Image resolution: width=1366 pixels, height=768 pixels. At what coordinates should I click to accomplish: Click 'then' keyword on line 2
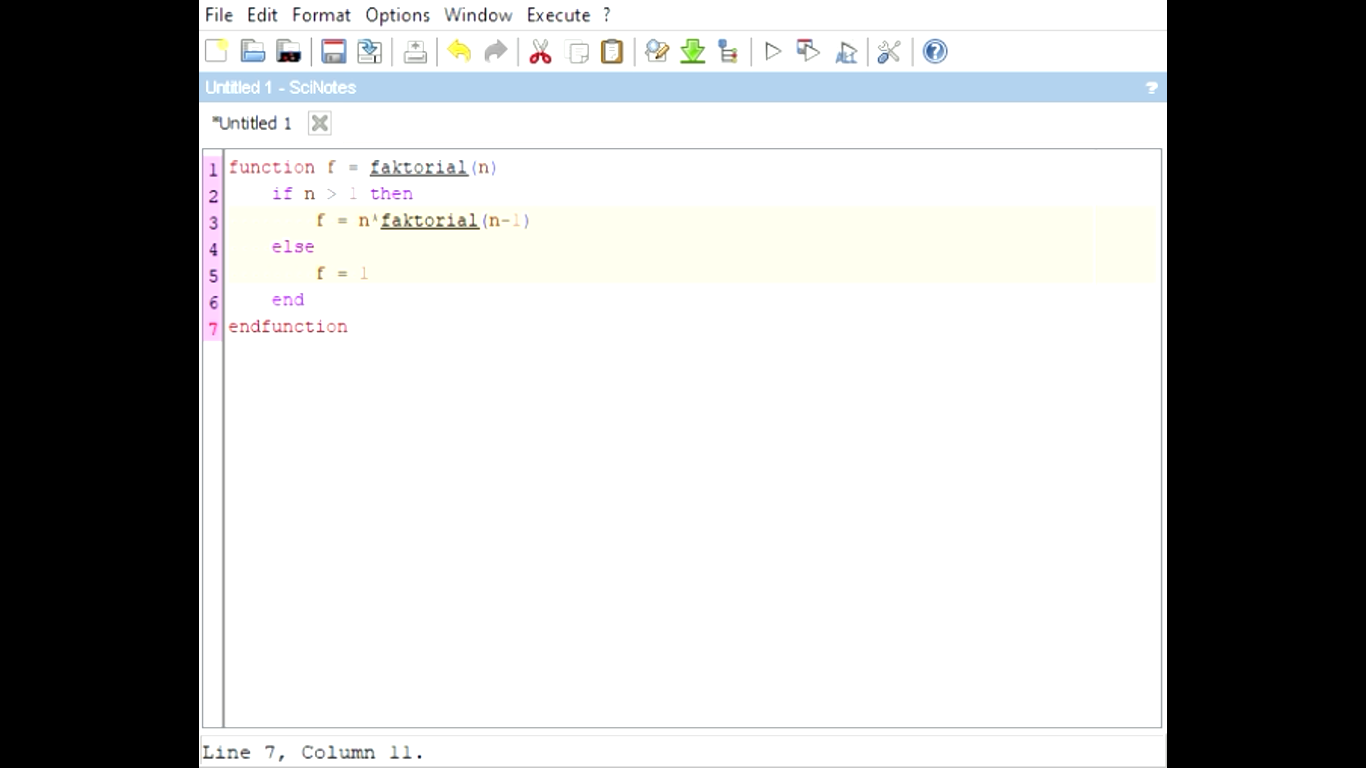tap(391, 193)
